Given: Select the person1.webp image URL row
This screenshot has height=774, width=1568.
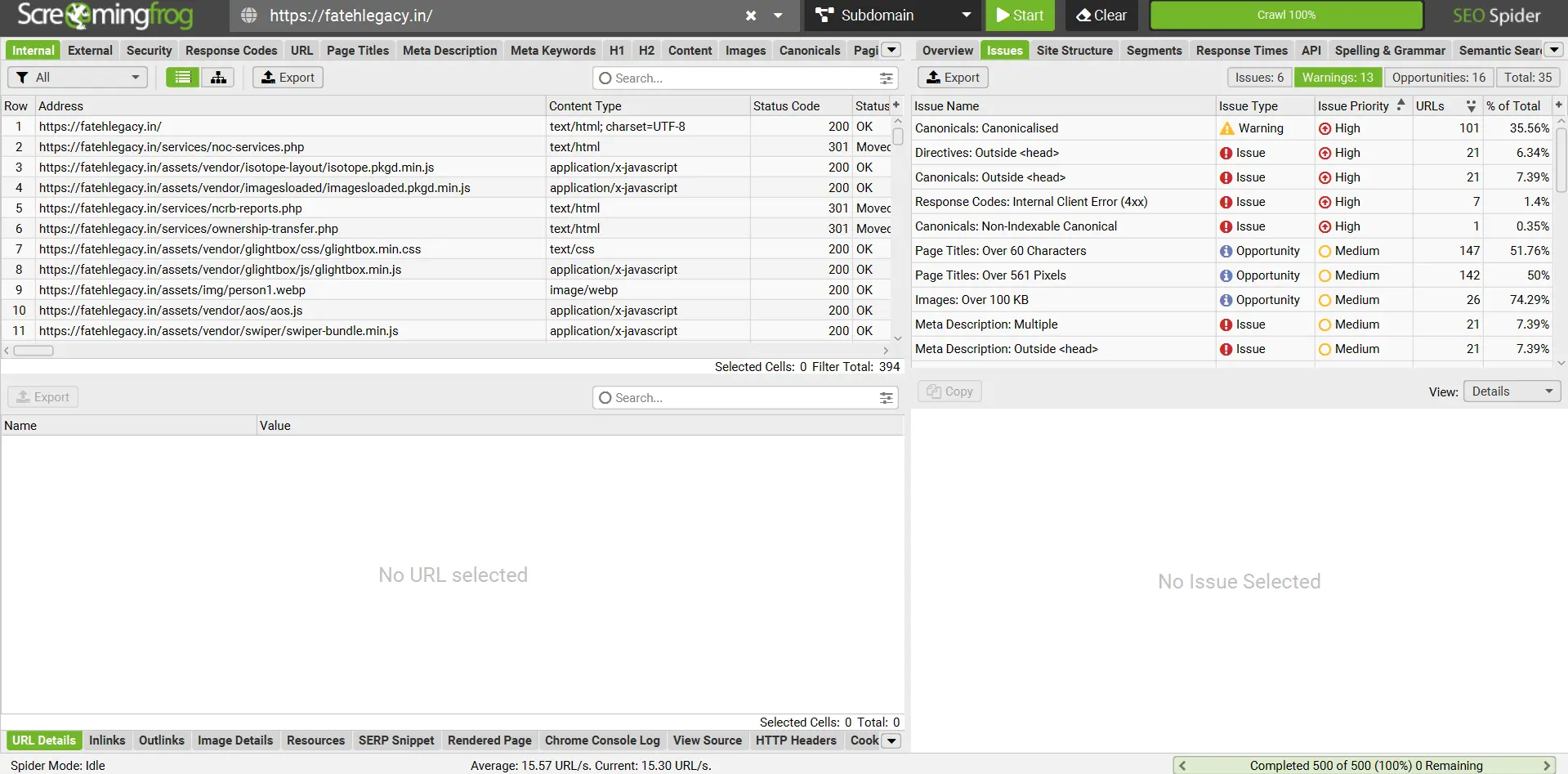Looking at the screenshot, I should coord(447,290).
